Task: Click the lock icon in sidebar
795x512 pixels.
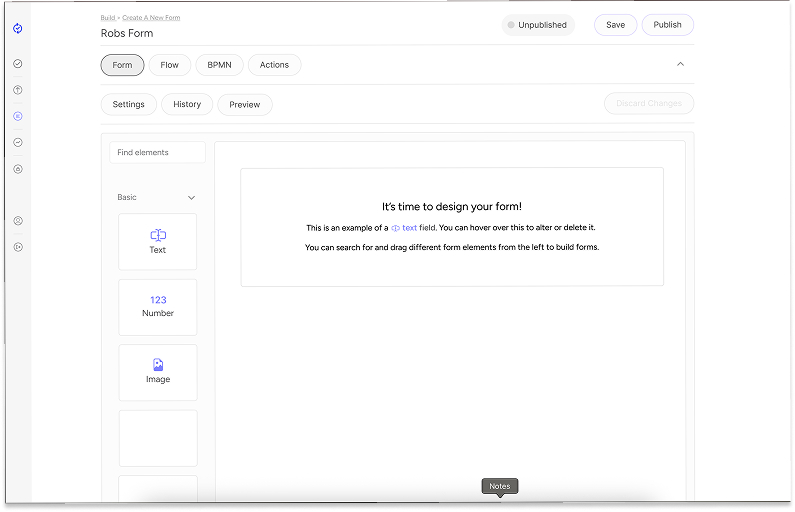Action: point(18,169)
